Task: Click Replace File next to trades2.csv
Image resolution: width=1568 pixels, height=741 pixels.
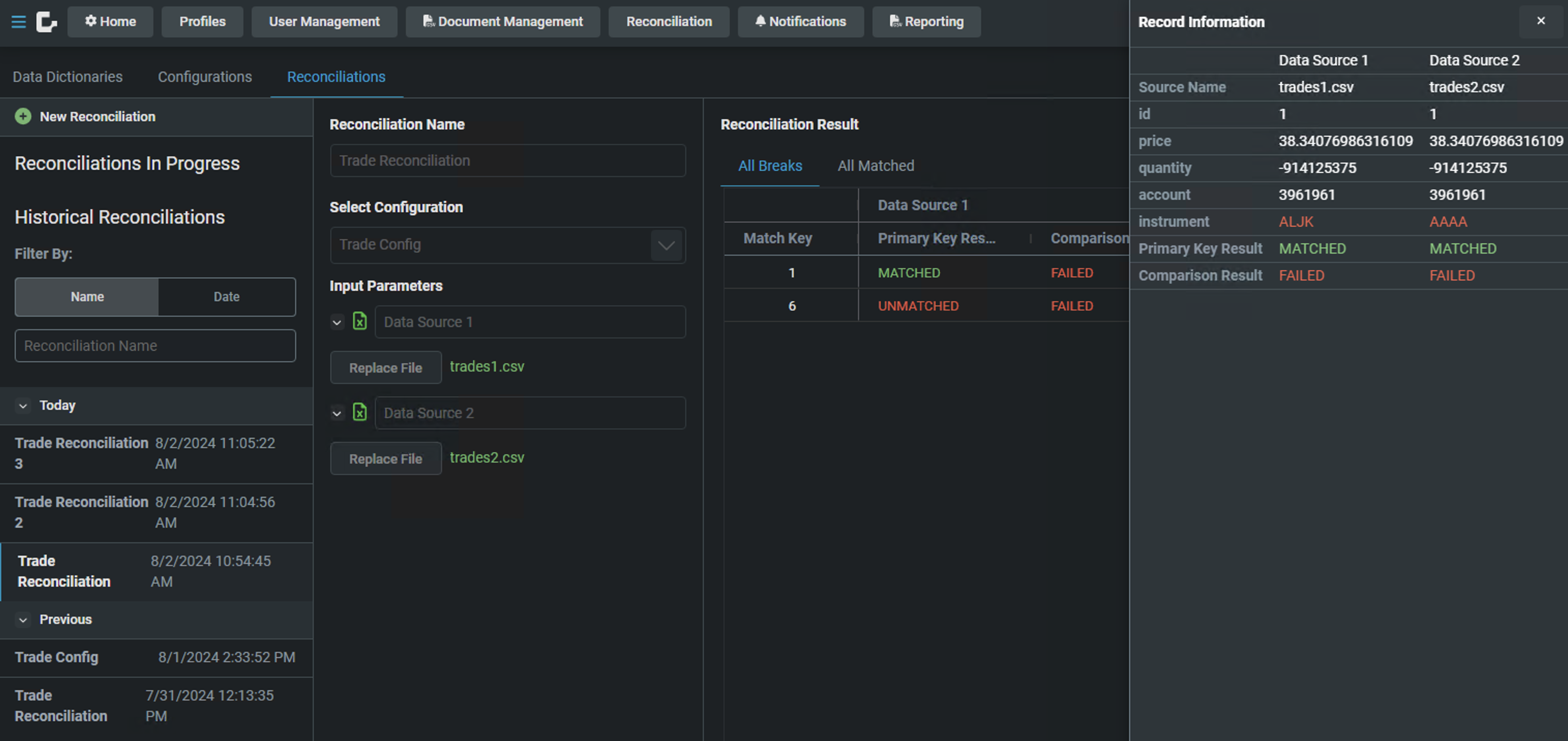Action: click(386, 459)
